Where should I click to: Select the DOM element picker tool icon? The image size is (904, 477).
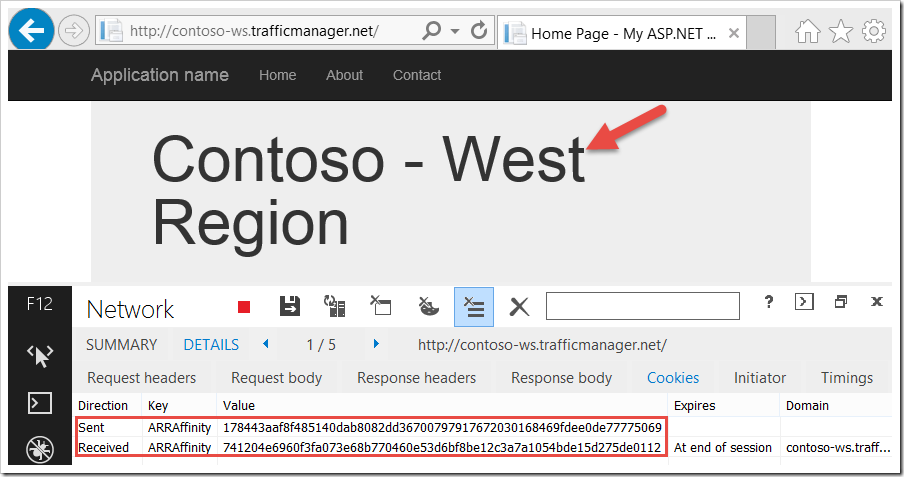coord(40,355)
